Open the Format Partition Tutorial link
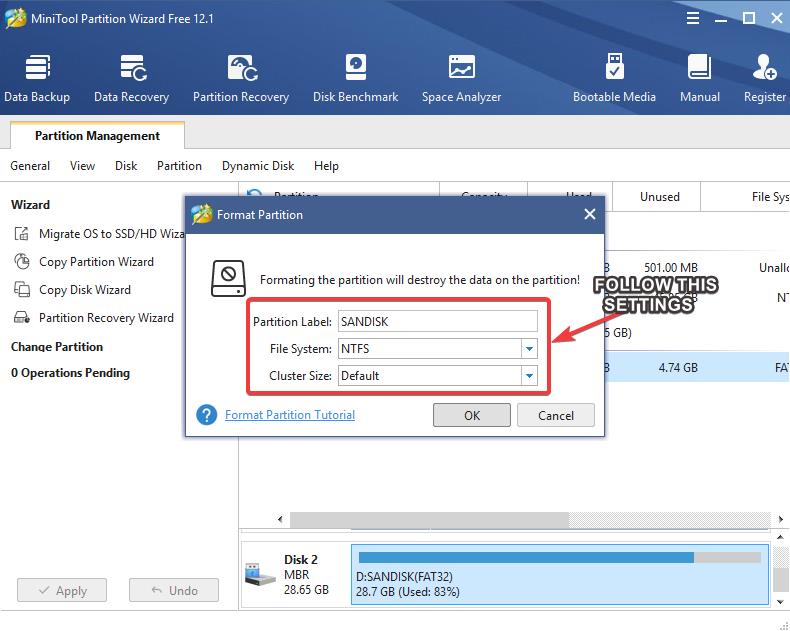Screen dimensions: 790x631 click(x=290, y=415)
